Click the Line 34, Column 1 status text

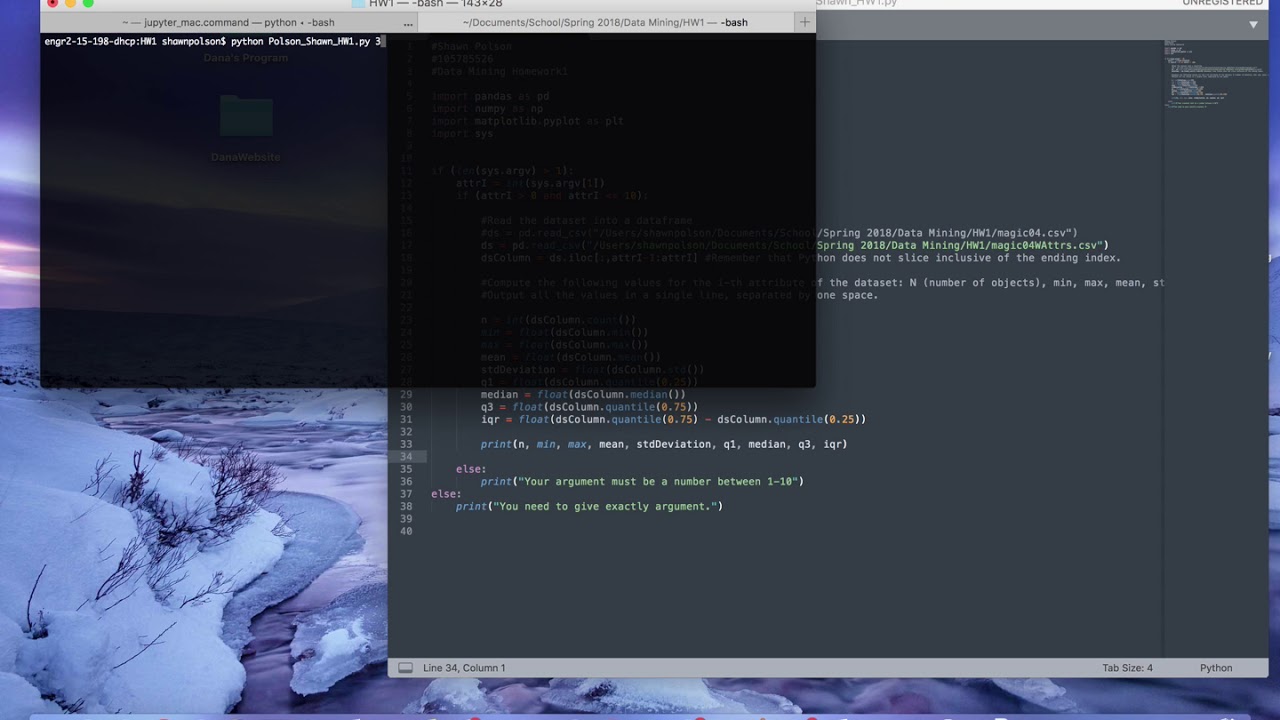click(464, 668)
